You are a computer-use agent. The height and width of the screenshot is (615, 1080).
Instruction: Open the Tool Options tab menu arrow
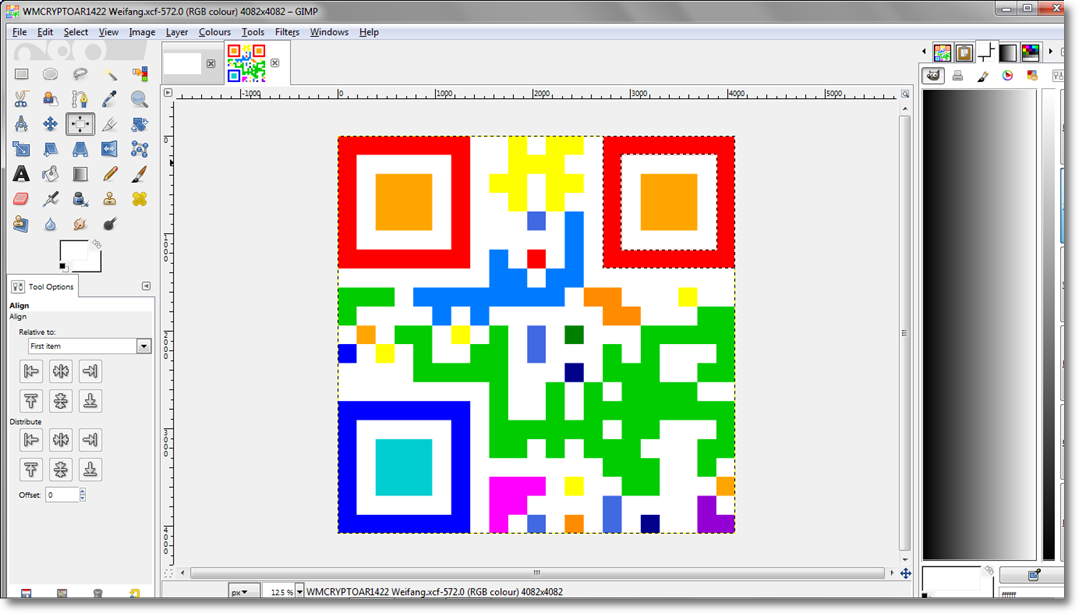[146, 286]
